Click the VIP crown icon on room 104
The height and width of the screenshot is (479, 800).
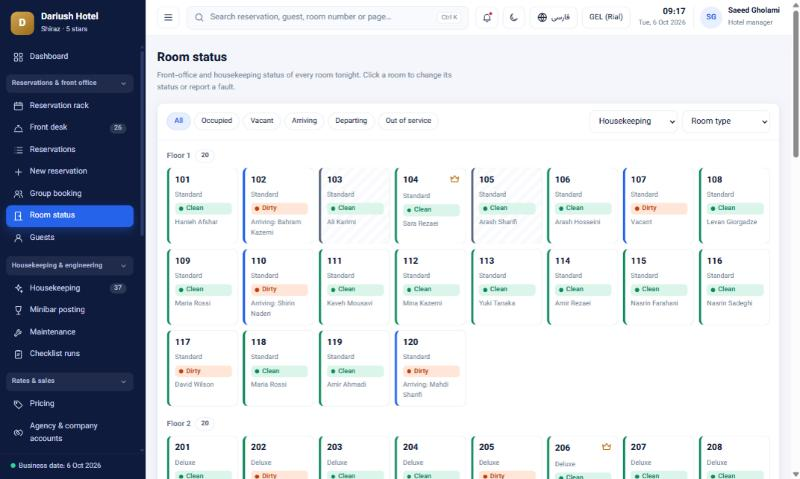(454, 179)
